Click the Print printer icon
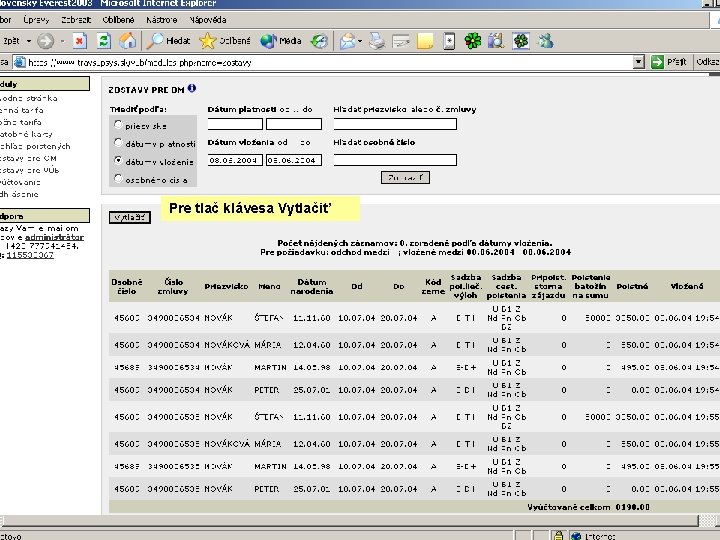Viewport: 720px width, 540px height. coord(377,41)
